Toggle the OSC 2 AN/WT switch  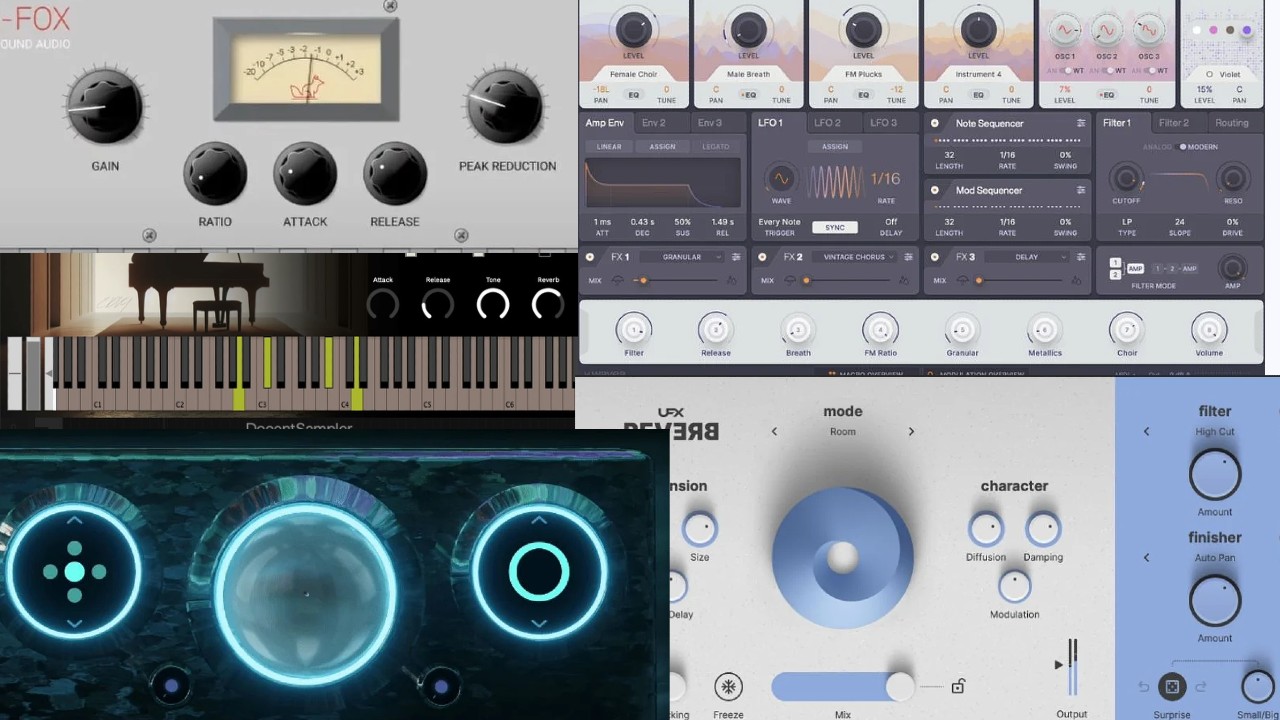click(1106, 70)
